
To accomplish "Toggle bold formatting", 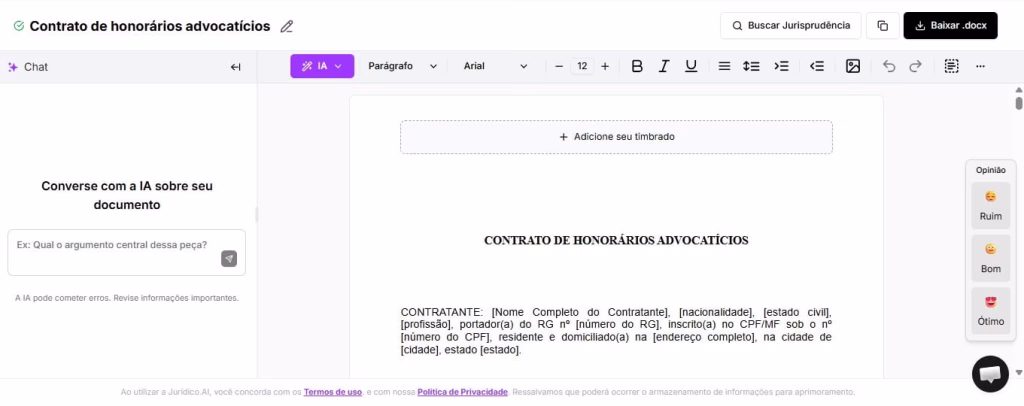I will tap(637, 66).
